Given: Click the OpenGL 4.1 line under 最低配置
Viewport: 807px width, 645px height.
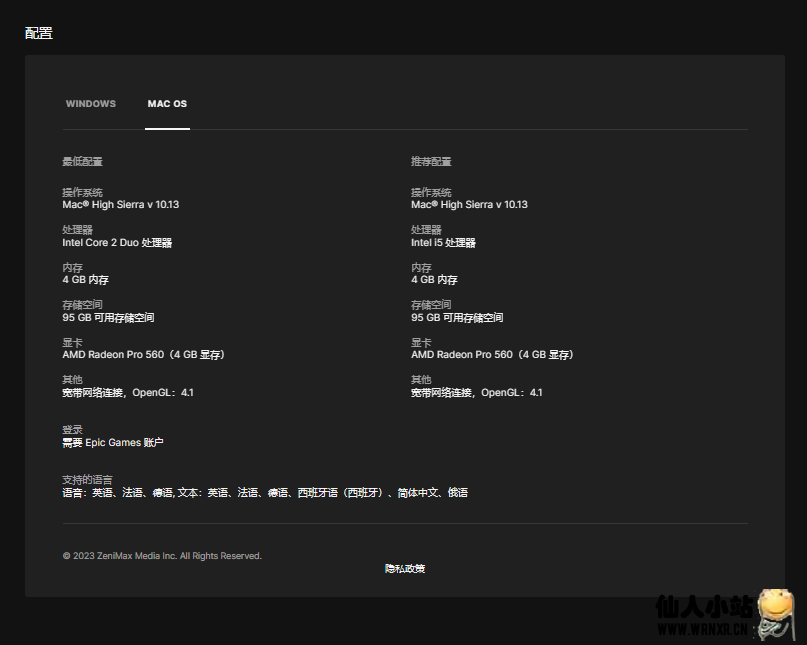Looking at the screenshot, I should pyautogui.click(x=128, y=392).
